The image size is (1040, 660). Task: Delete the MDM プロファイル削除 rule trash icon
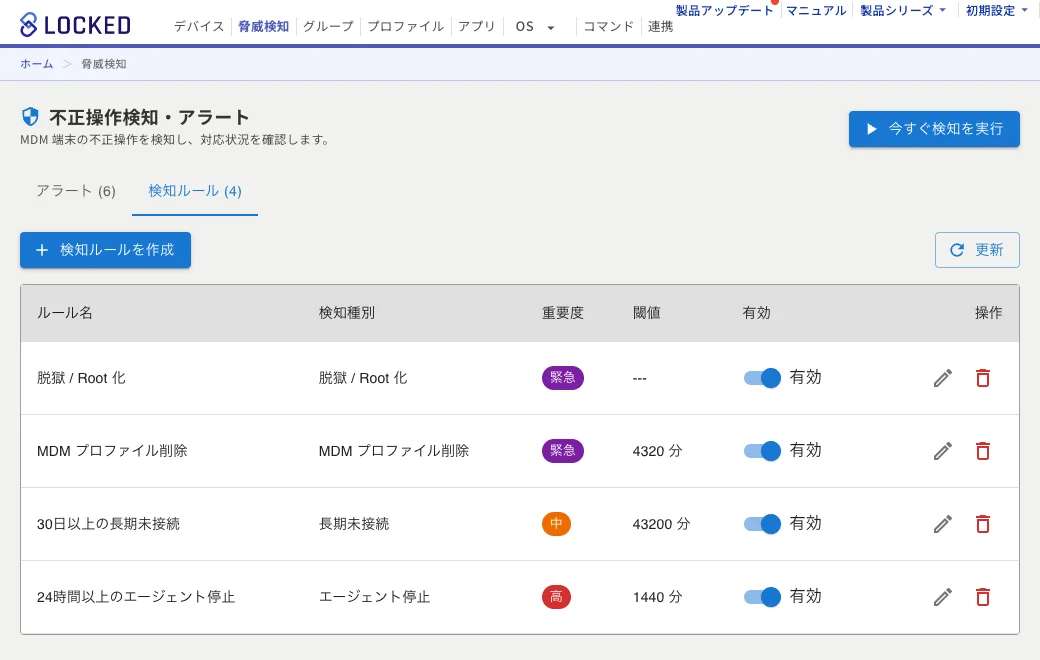click(x=983, y=451)
